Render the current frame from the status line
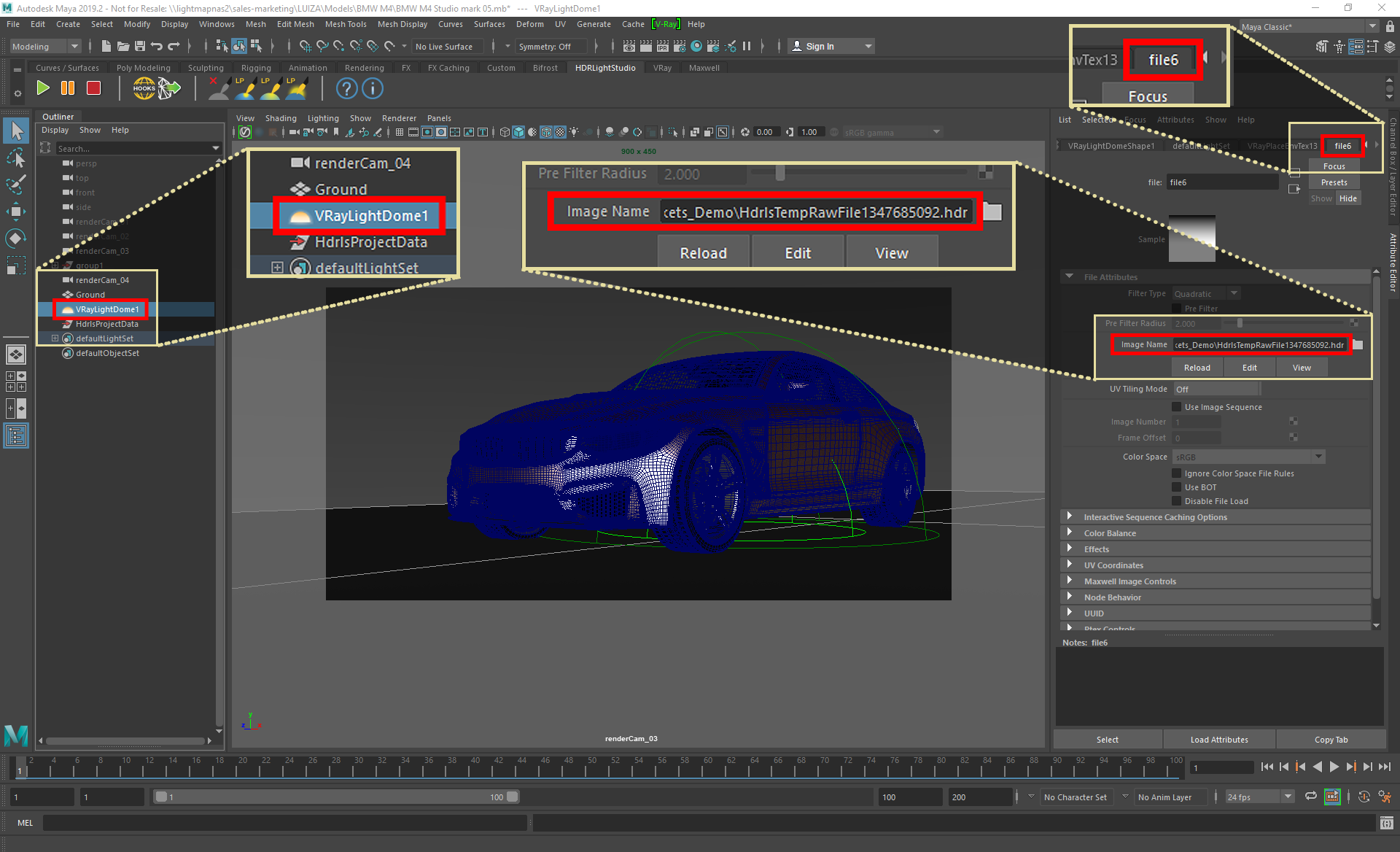This screenshot has height=852, width=1400. point(646,46)
